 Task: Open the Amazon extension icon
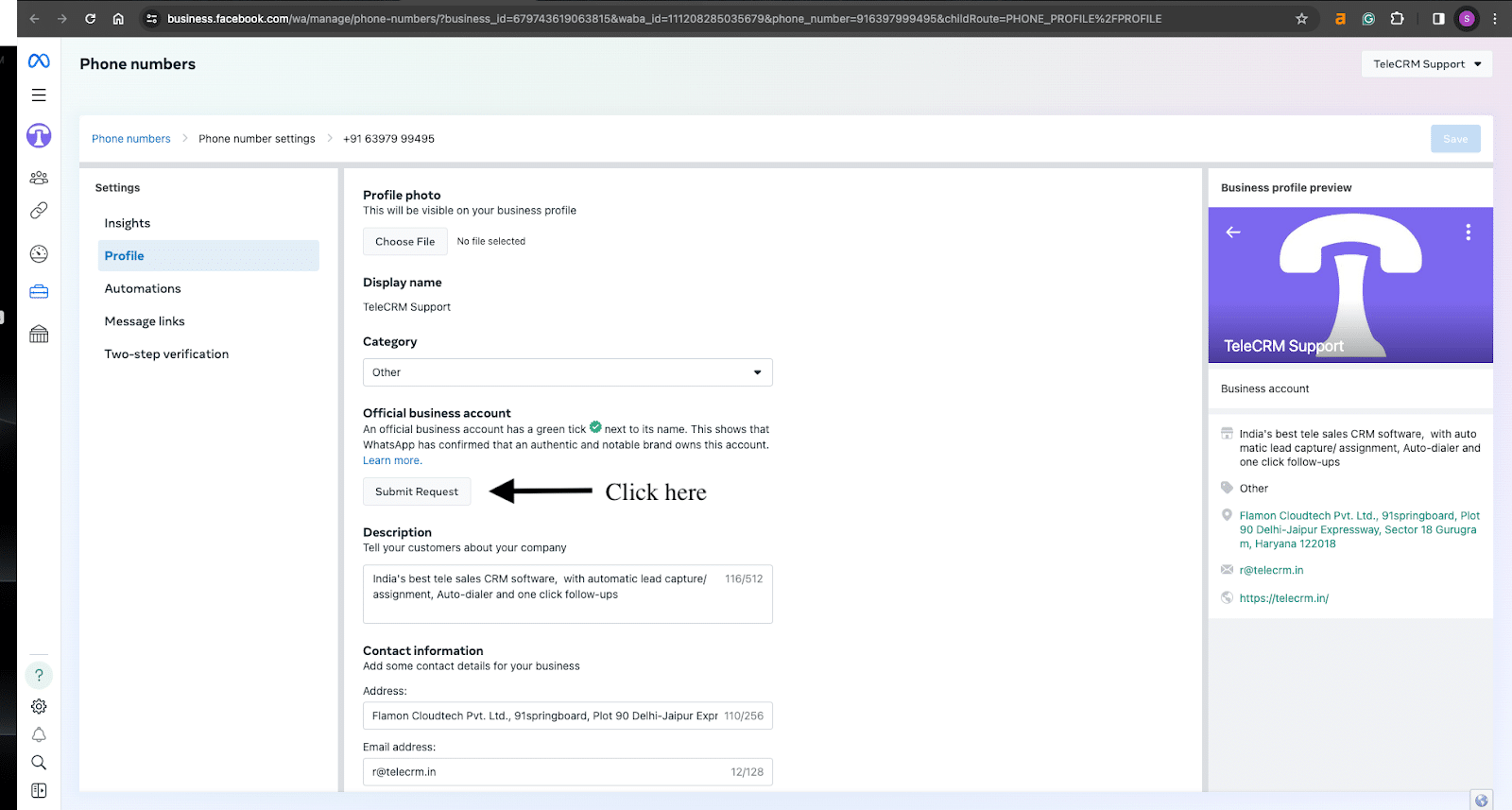[1340, 19]
